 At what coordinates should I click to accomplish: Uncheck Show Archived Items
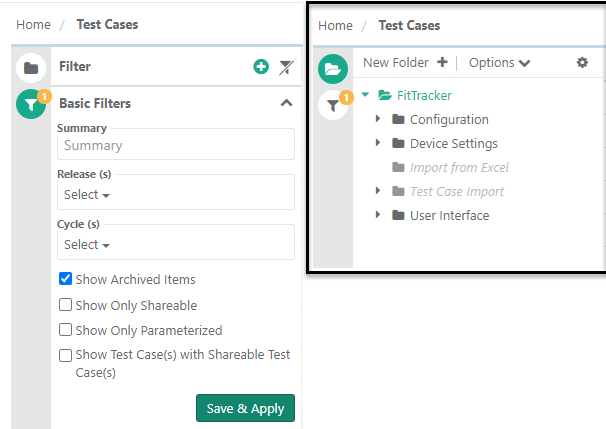click(x=65, y=279)
